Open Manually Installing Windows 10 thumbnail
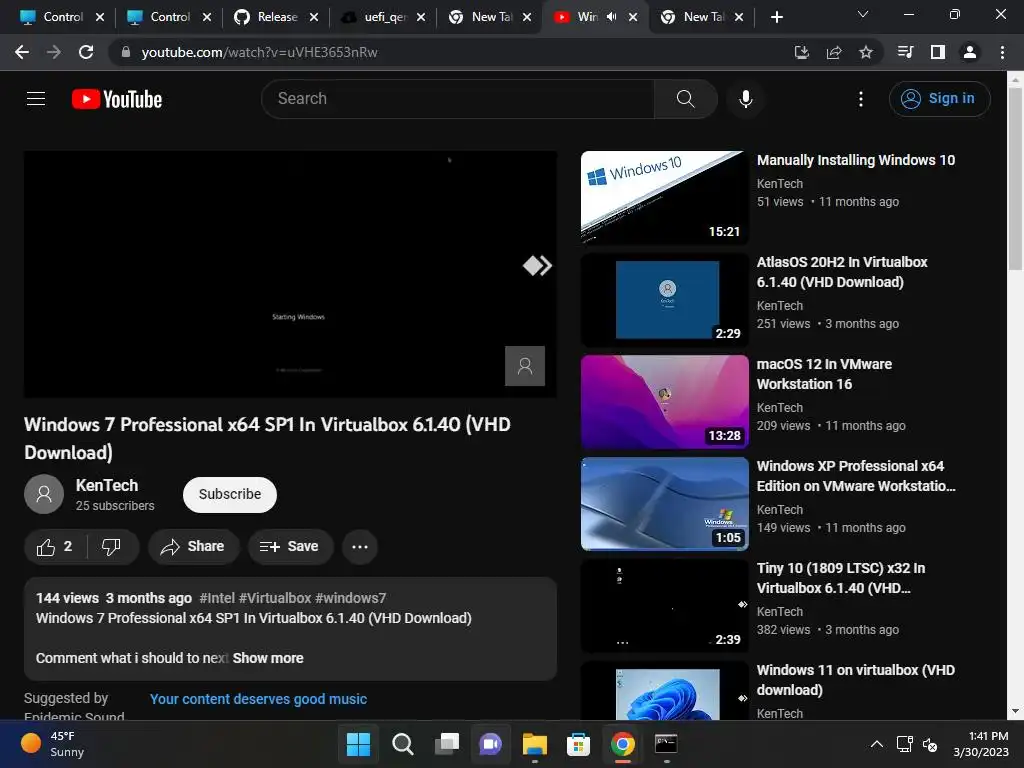This screenshot has width=1024, height=768. pyautogui.click(x=664, y=198)
